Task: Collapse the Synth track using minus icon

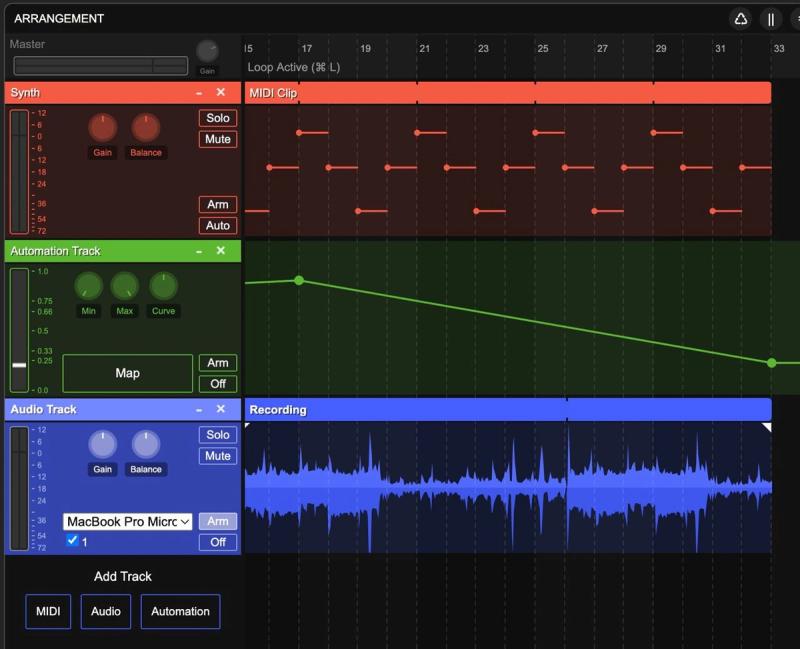Action: coord(199,92)
